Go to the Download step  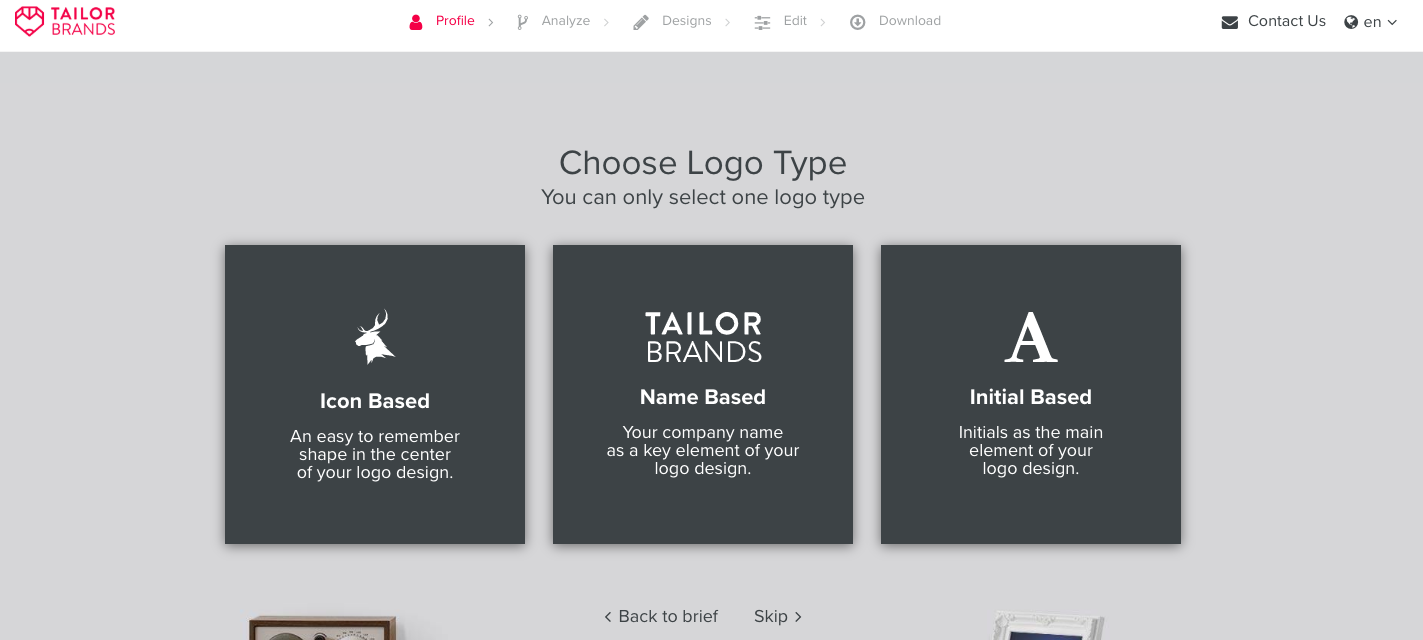910,21
